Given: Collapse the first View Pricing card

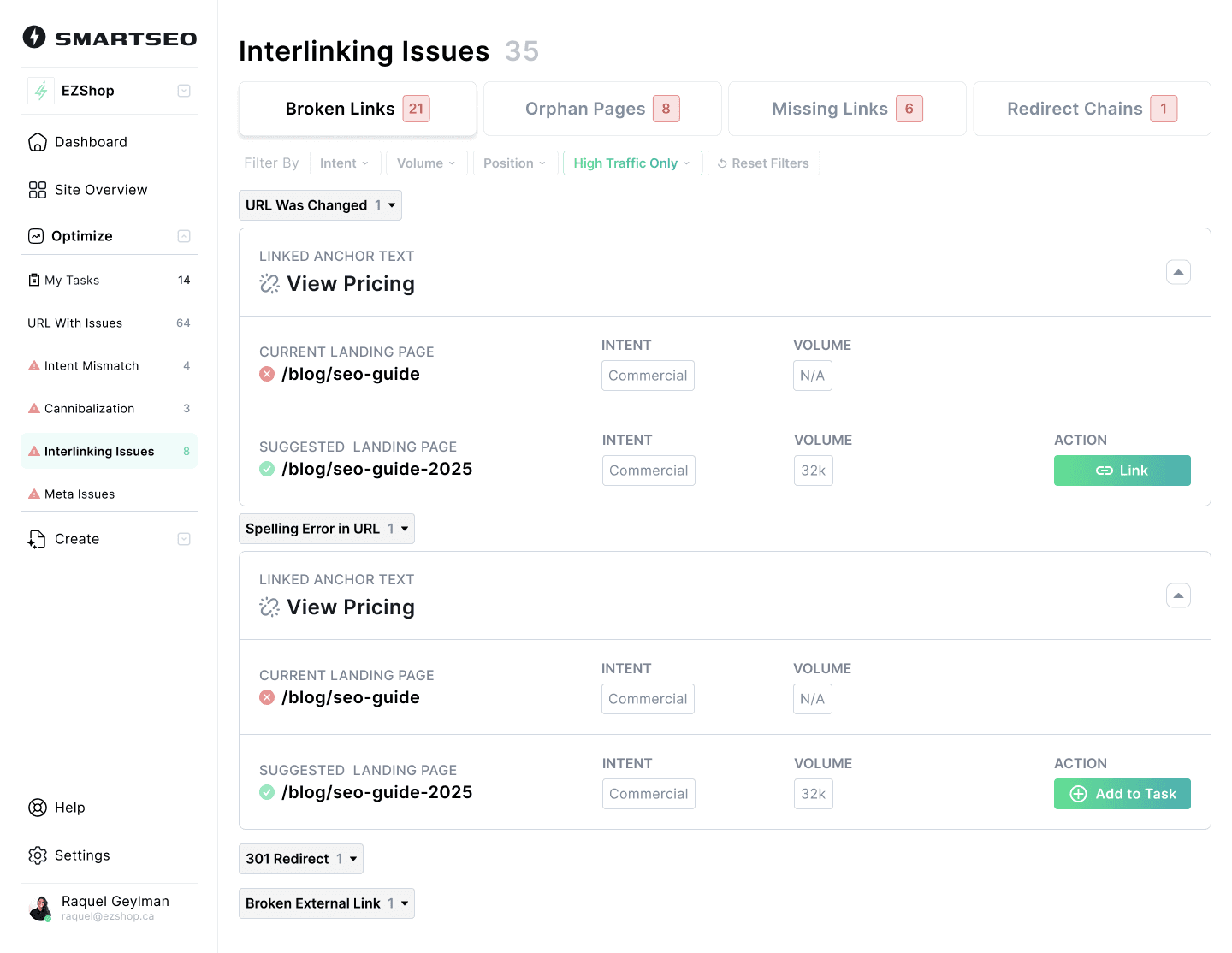Looking at the screenshot, I should (1178, 272).
